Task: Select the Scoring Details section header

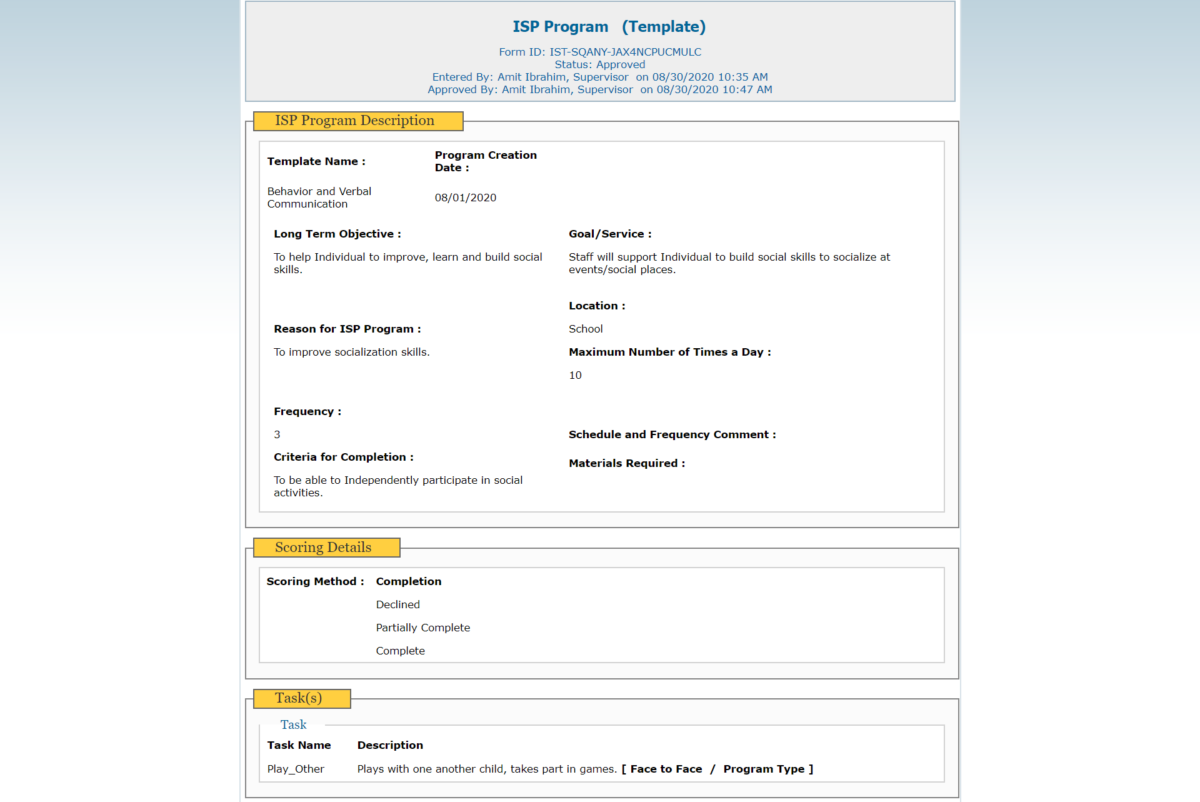Action: [323, 548]
